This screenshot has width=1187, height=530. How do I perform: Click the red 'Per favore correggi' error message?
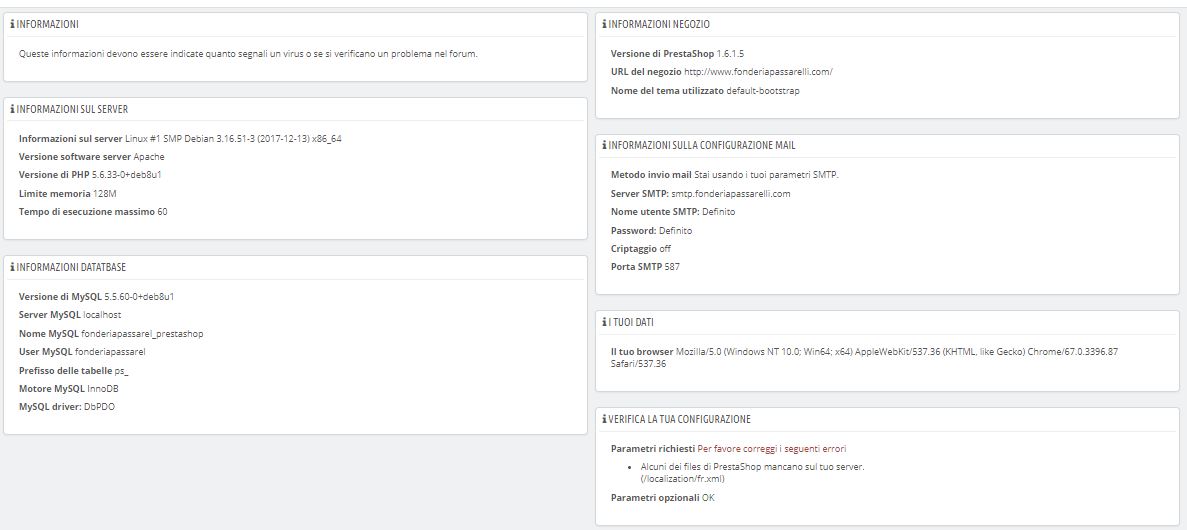coord(772,448)
